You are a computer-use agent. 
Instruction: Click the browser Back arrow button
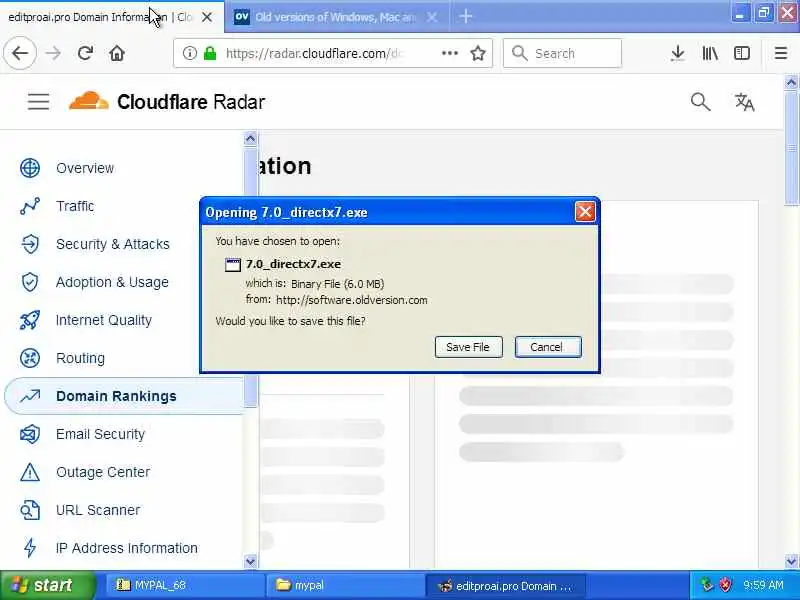click(x=20, y=53)
